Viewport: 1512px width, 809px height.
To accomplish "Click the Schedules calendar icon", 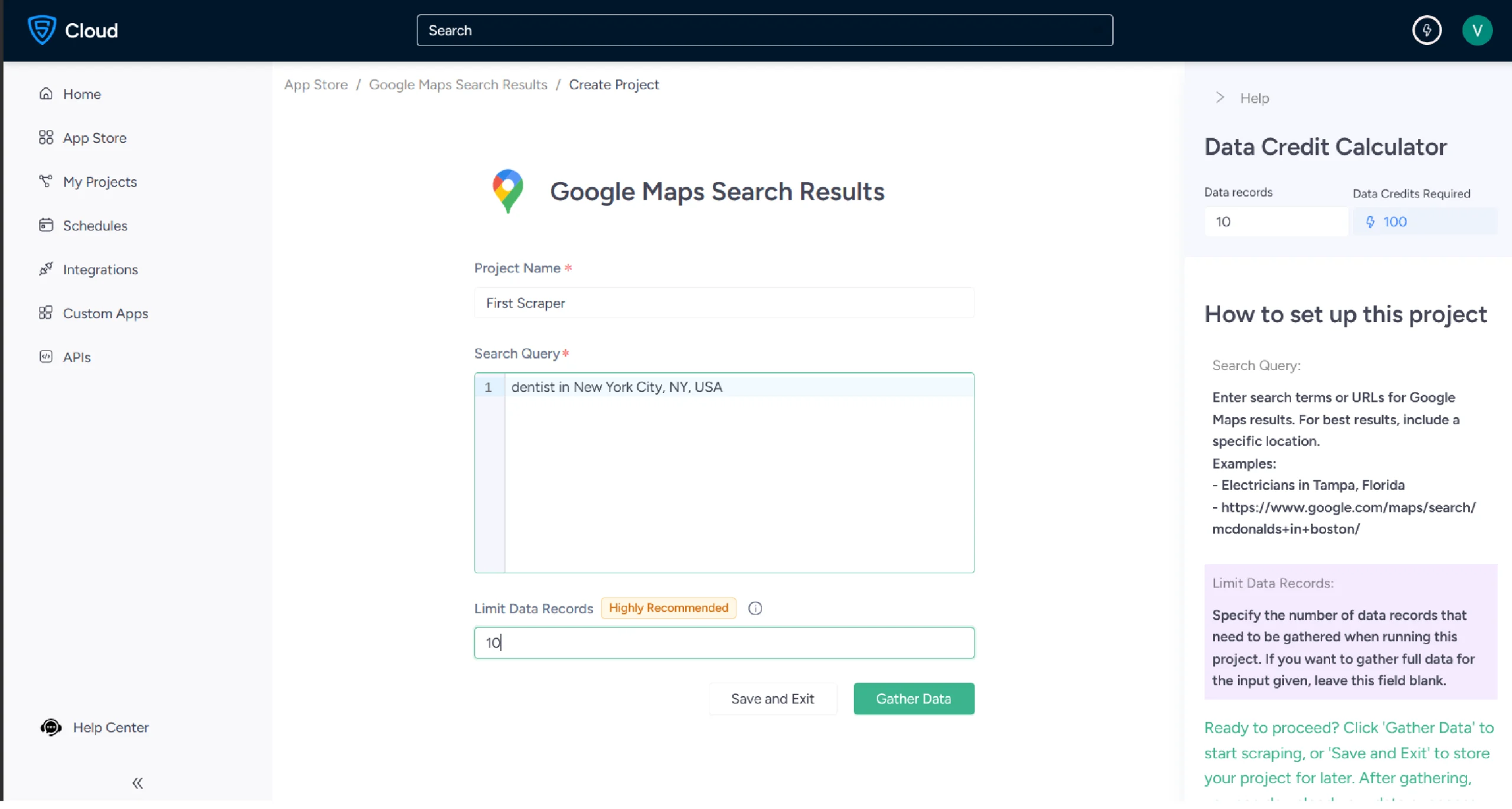I will click(x=46, y=225).
